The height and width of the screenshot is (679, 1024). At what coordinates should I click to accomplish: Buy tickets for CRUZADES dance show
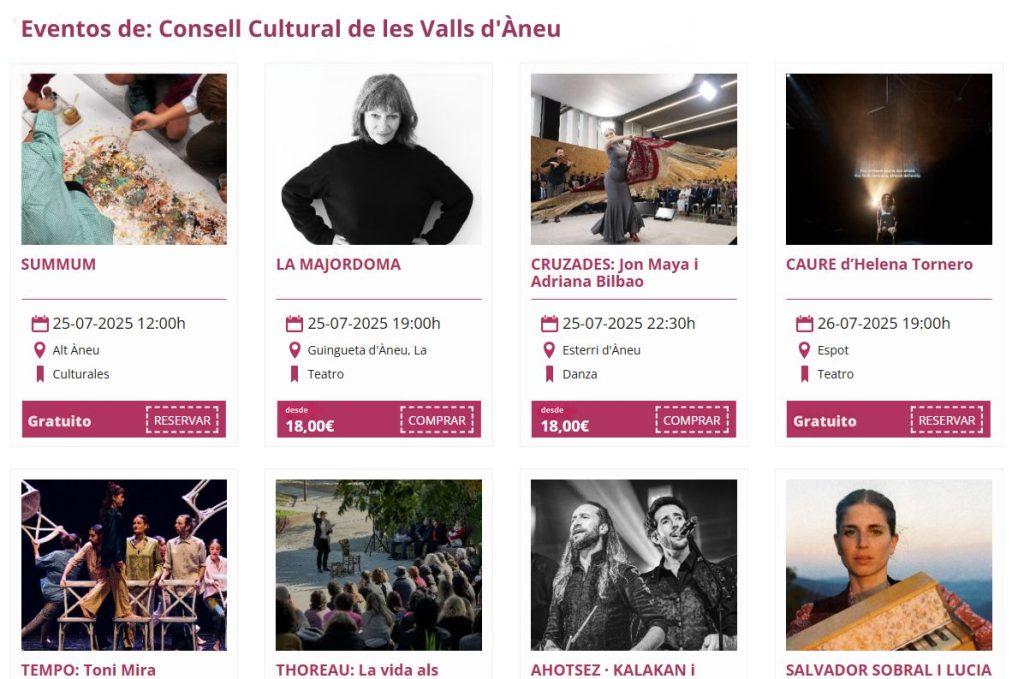(692, 420)
